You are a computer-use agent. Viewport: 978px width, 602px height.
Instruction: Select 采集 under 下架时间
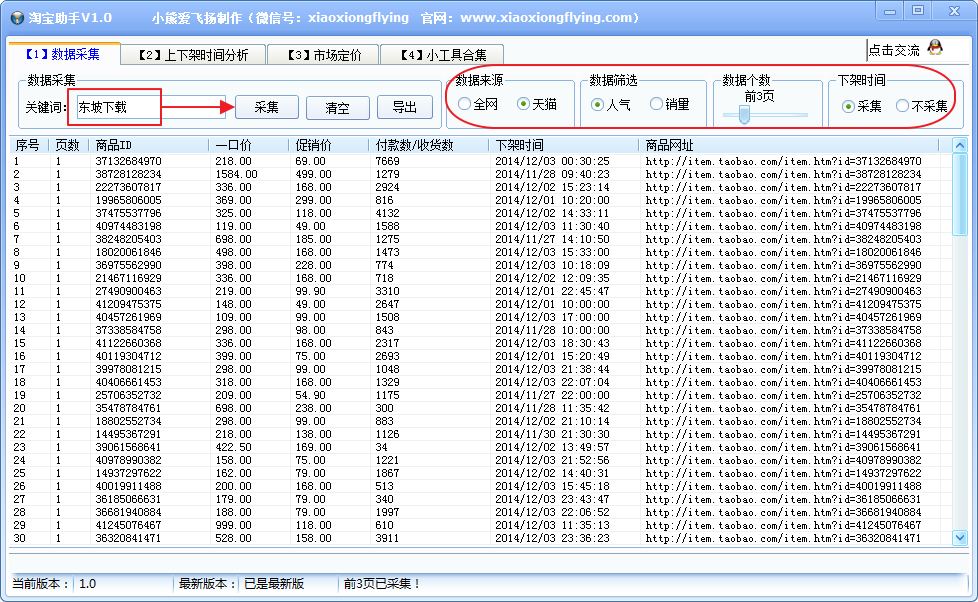click(861, 107)
